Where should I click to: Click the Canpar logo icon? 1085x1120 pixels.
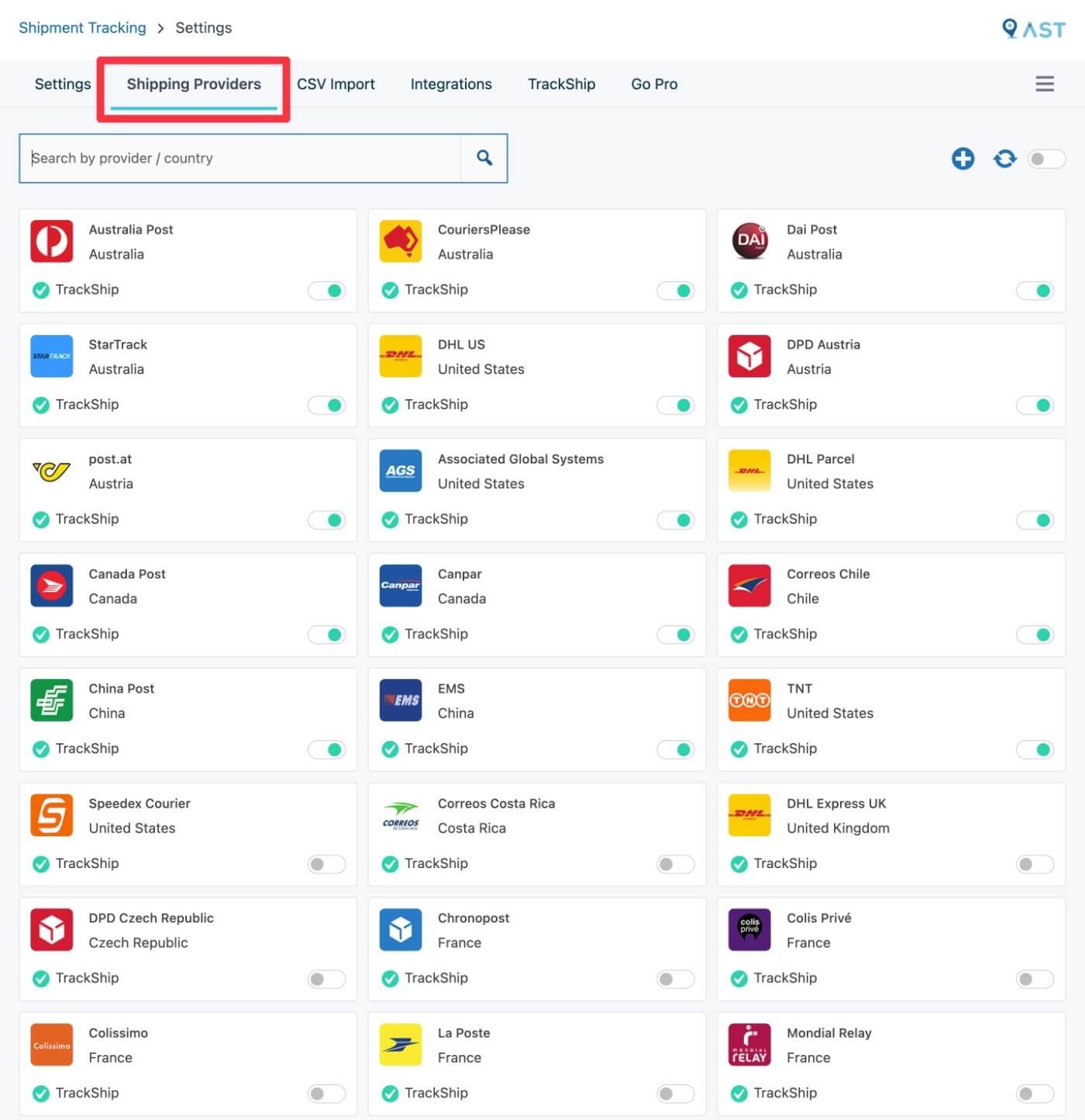401,585
